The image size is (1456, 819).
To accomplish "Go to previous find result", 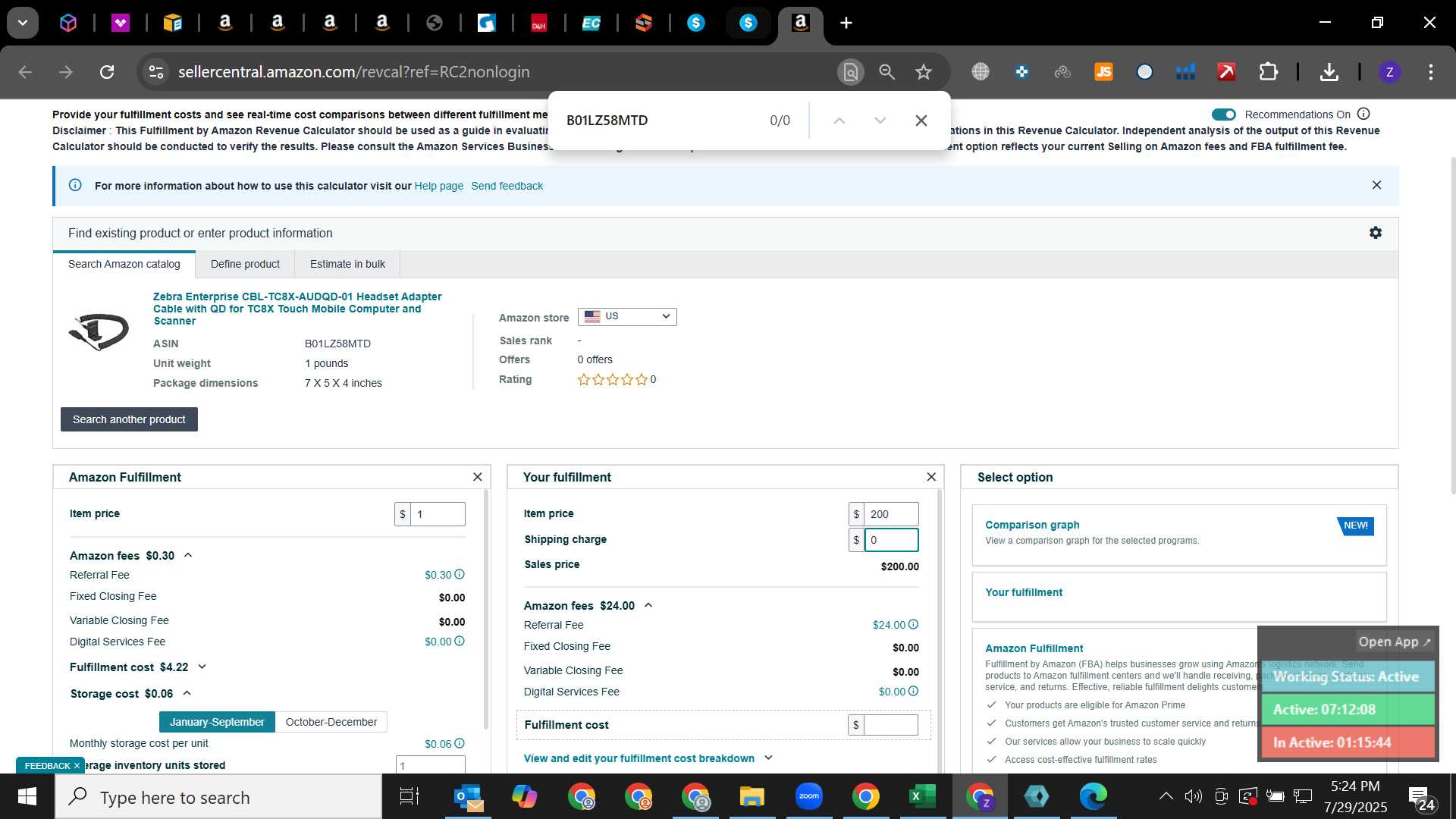I will click(839, 121).
